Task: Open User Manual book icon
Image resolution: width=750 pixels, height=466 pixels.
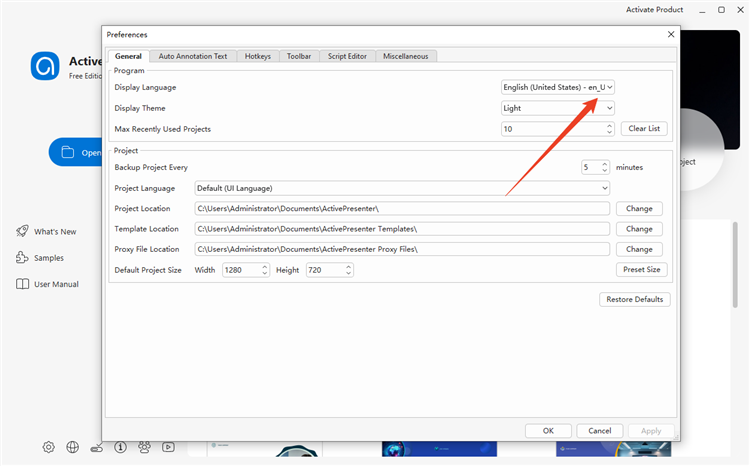Action: point(22,284)
